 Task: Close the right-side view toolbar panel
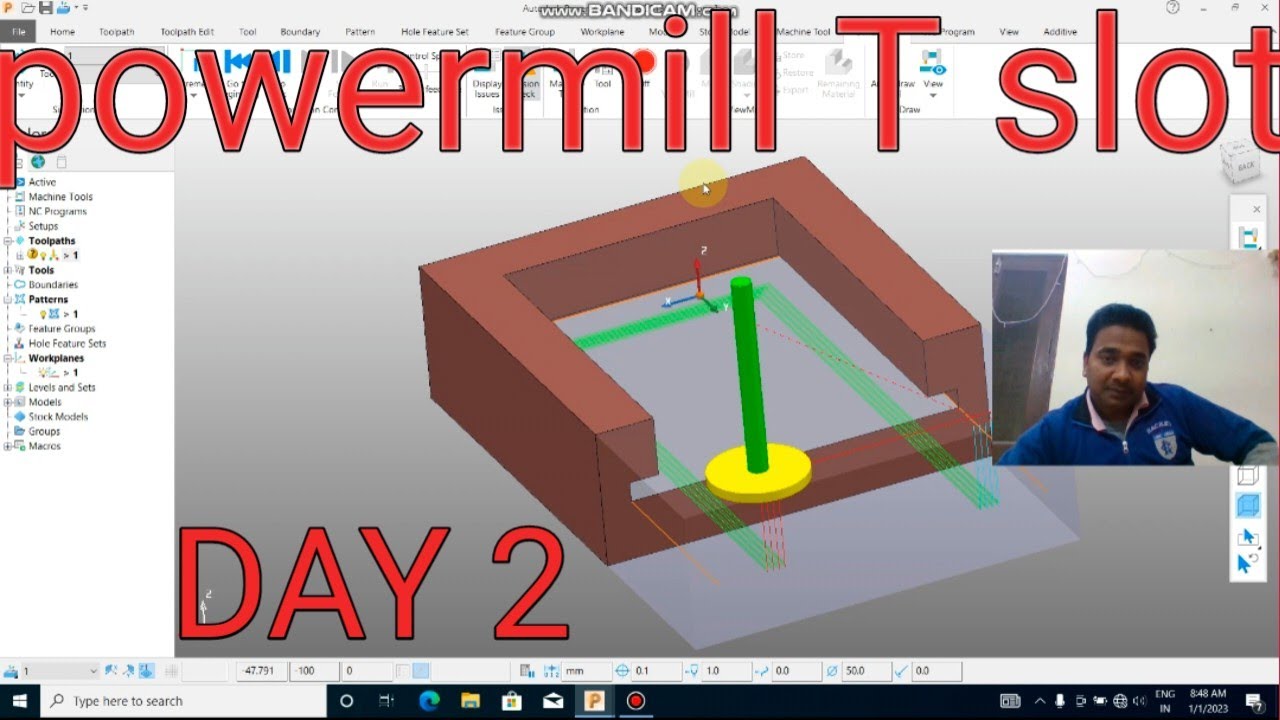(1257, 209)
